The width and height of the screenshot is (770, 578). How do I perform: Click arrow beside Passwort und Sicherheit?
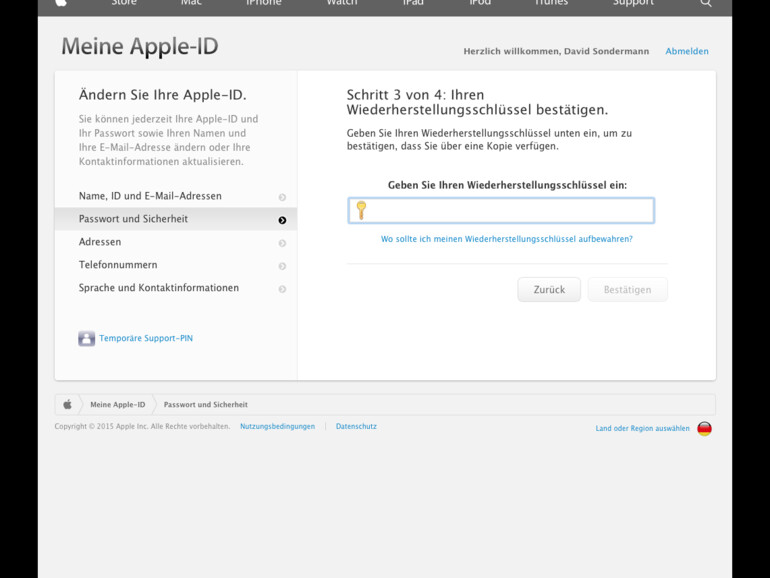point(282,220)
